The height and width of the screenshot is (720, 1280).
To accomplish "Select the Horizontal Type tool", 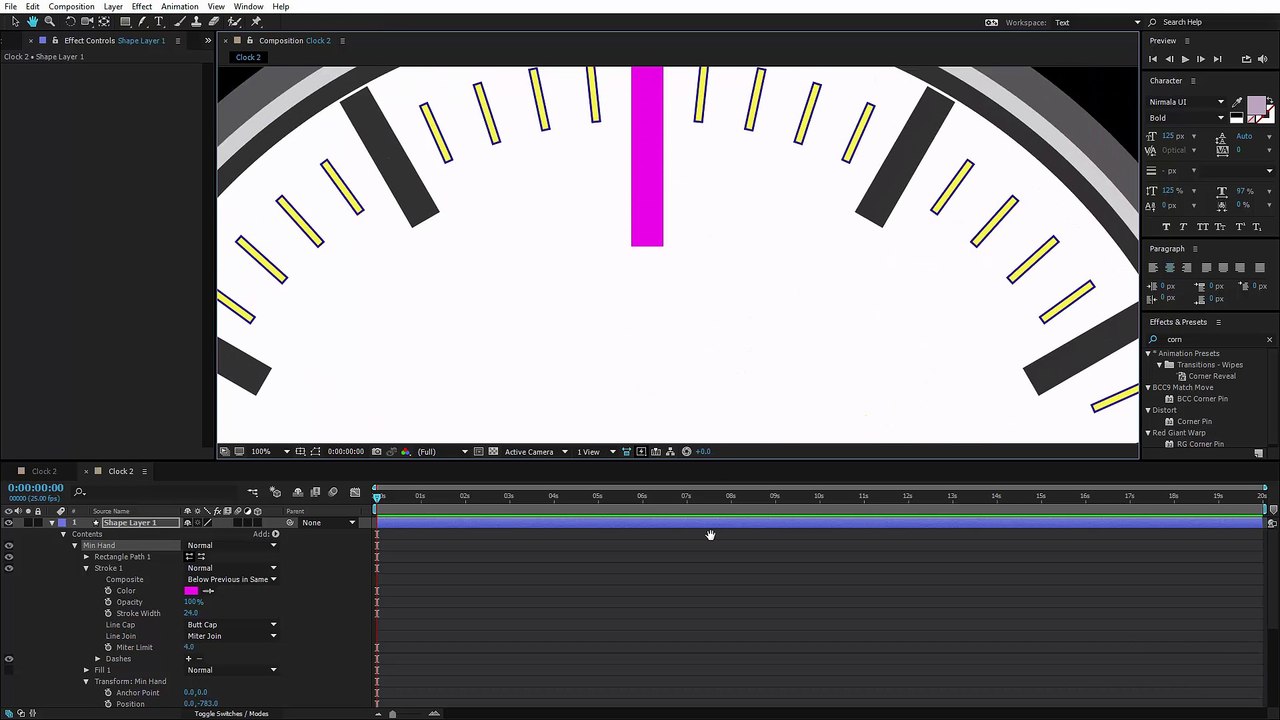I will (x=158, y=21).
